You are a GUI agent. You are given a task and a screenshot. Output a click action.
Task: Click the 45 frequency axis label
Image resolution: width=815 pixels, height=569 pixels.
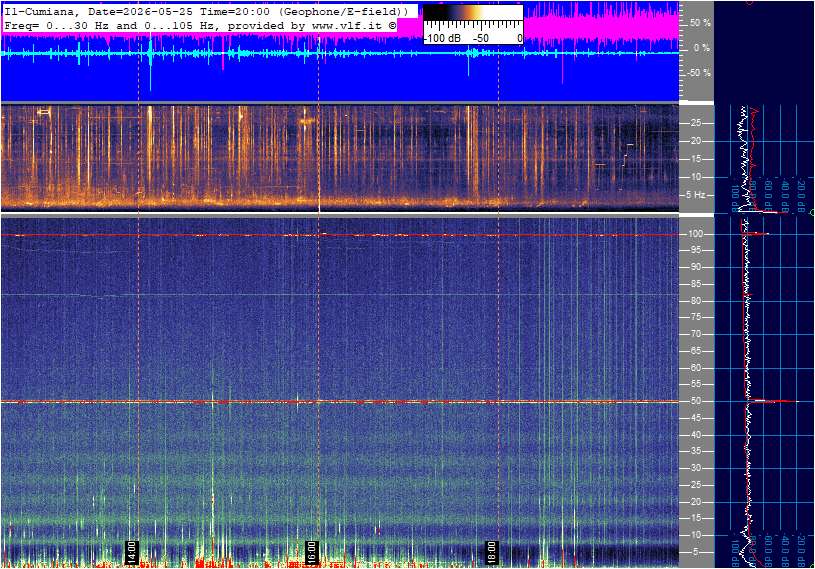(695, 418)
